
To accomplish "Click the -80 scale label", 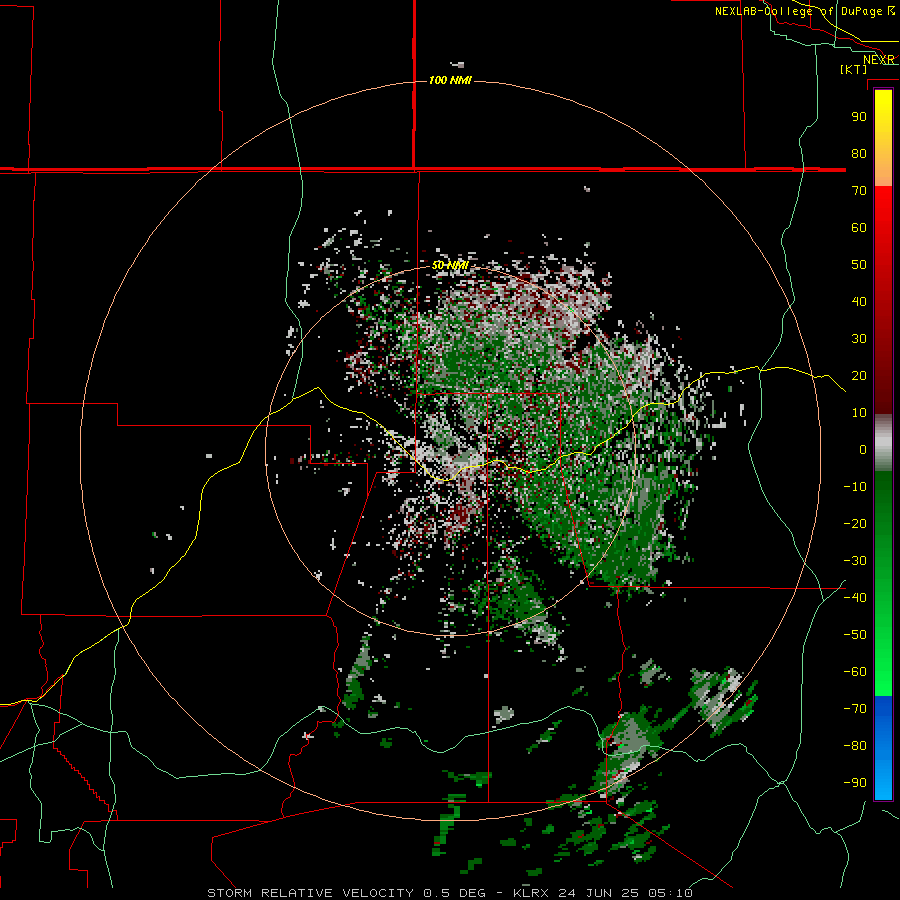I will (855, 746).
